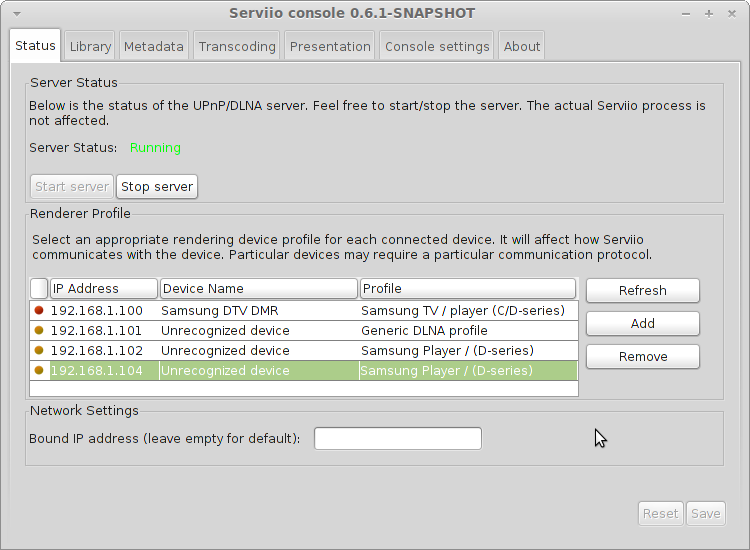Open the window menu arrow in title bar

tap(17, 14)
